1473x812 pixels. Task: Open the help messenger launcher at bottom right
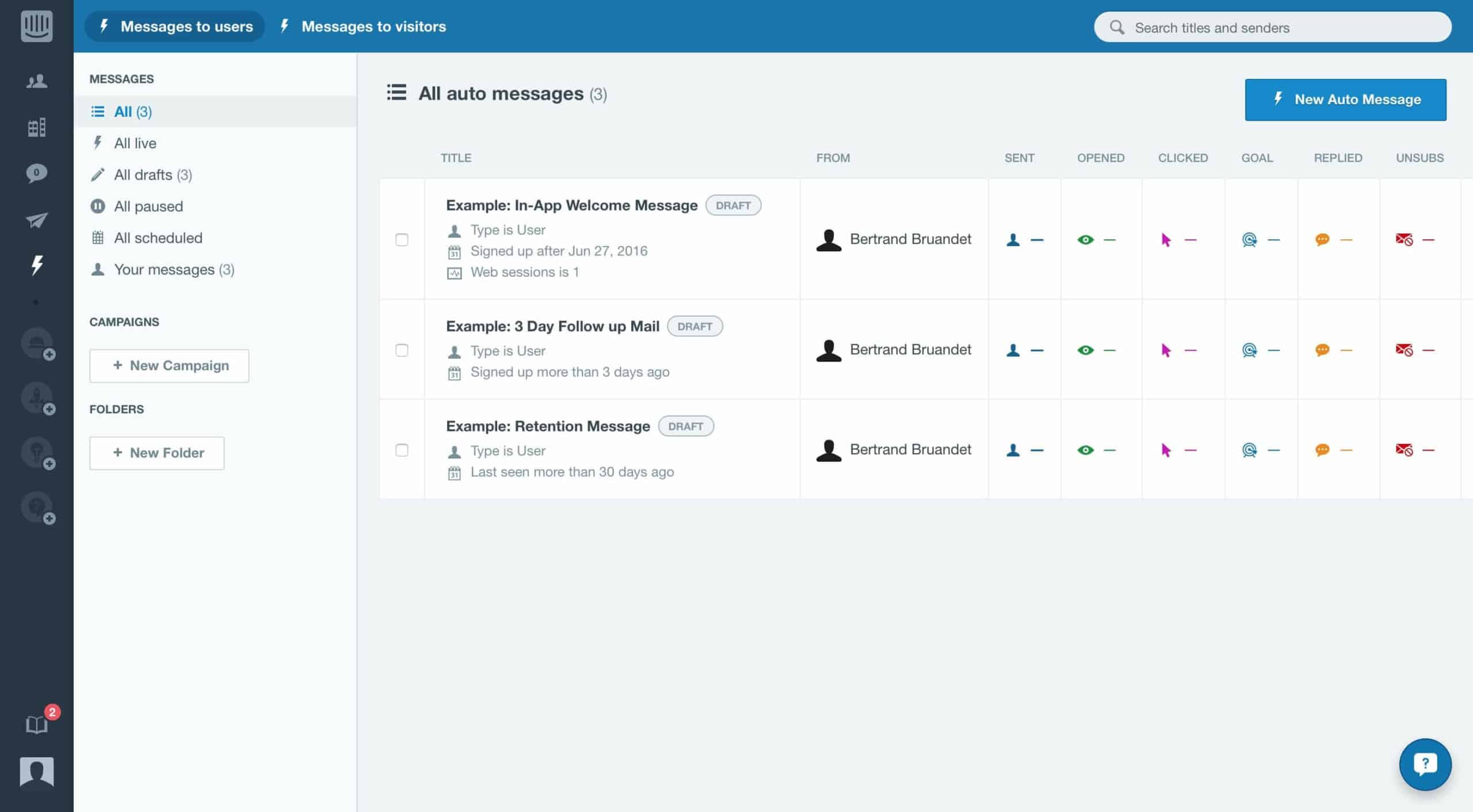point(1425,764)
